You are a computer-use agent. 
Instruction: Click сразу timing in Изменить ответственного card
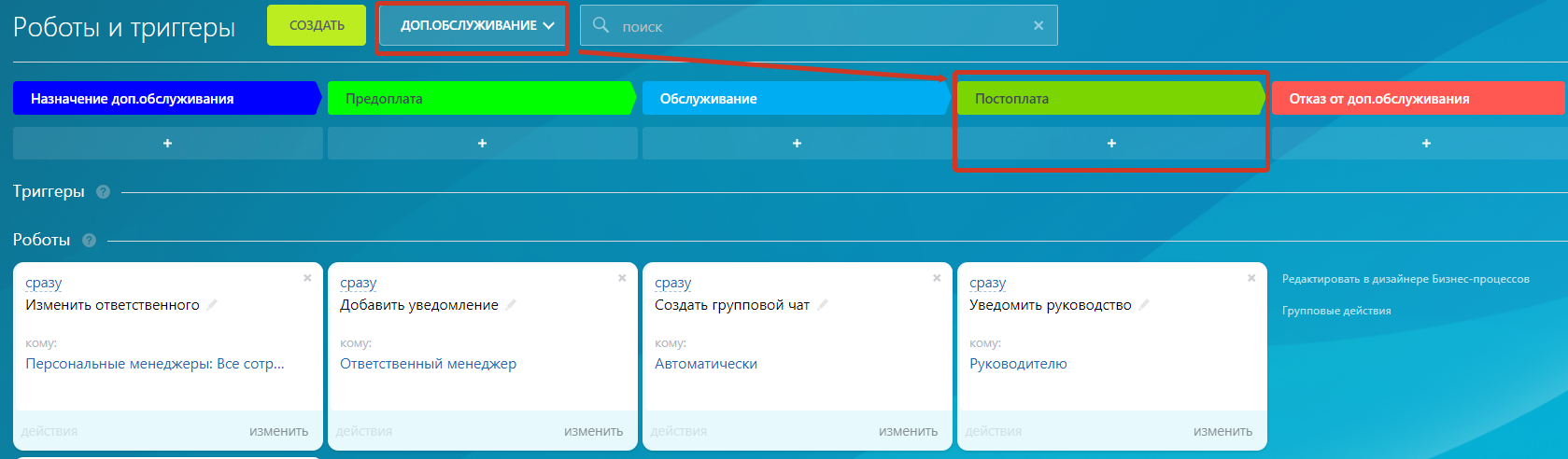[43, 283]
